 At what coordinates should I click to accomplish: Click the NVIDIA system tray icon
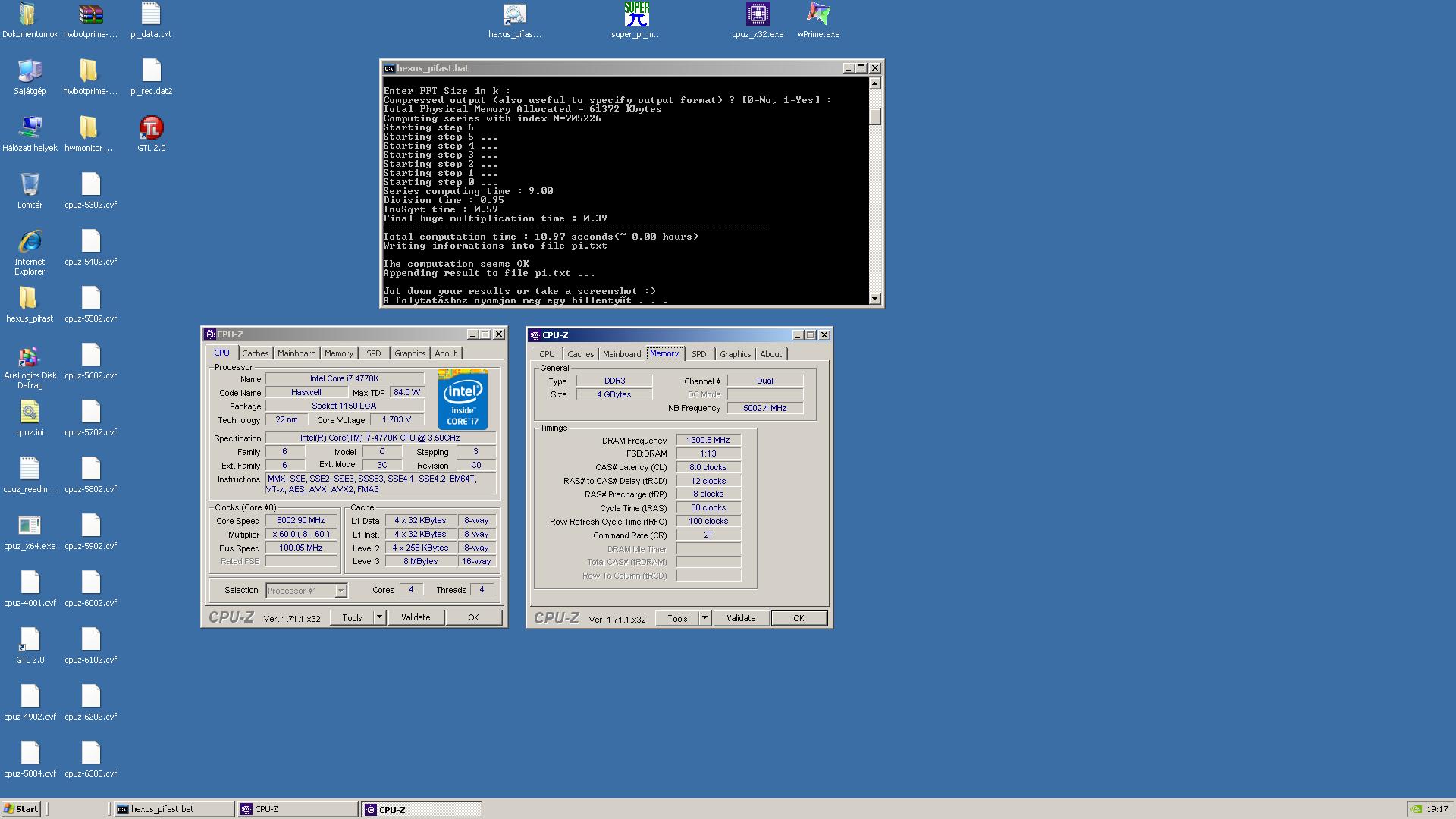click(x=1416, y=809)
